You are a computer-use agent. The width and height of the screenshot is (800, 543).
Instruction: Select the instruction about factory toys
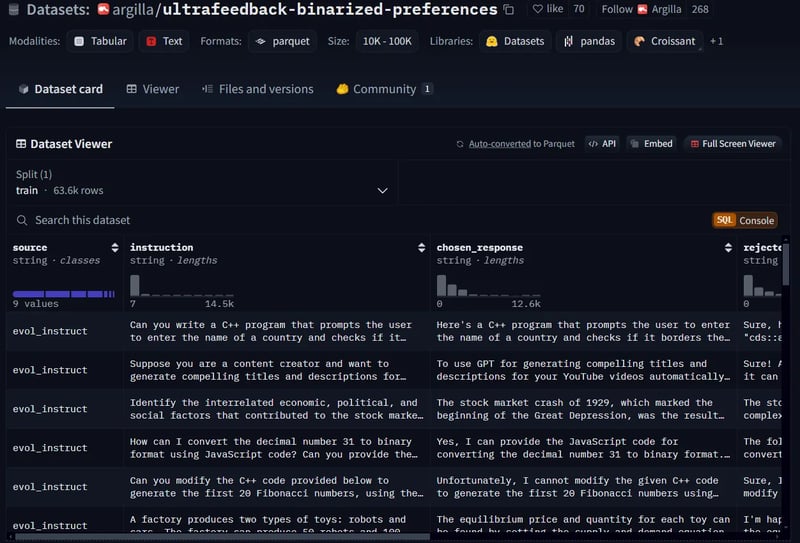click(x=268, y=525)
